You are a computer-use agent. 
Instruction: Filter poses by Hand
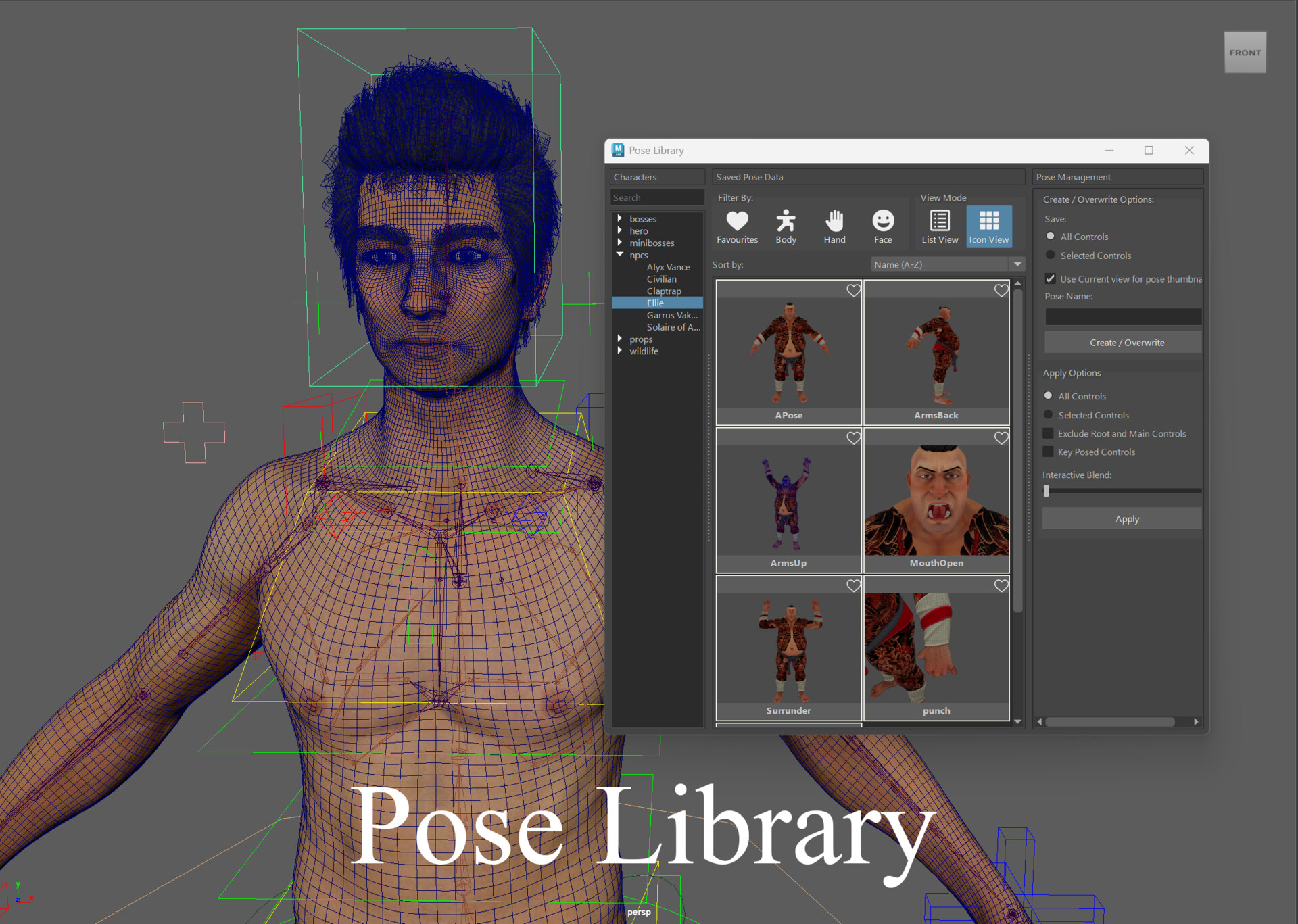click(x=835, y=225)
